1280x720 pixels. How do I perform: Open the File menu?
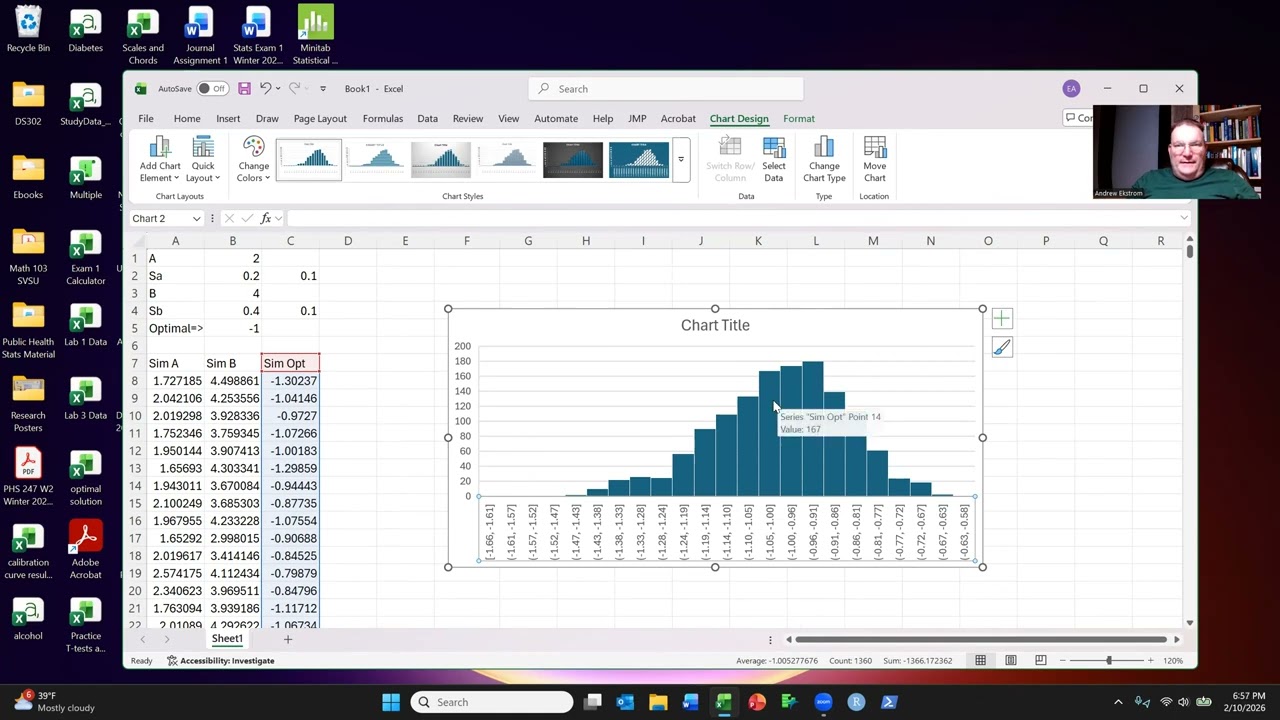click(146, 118)
